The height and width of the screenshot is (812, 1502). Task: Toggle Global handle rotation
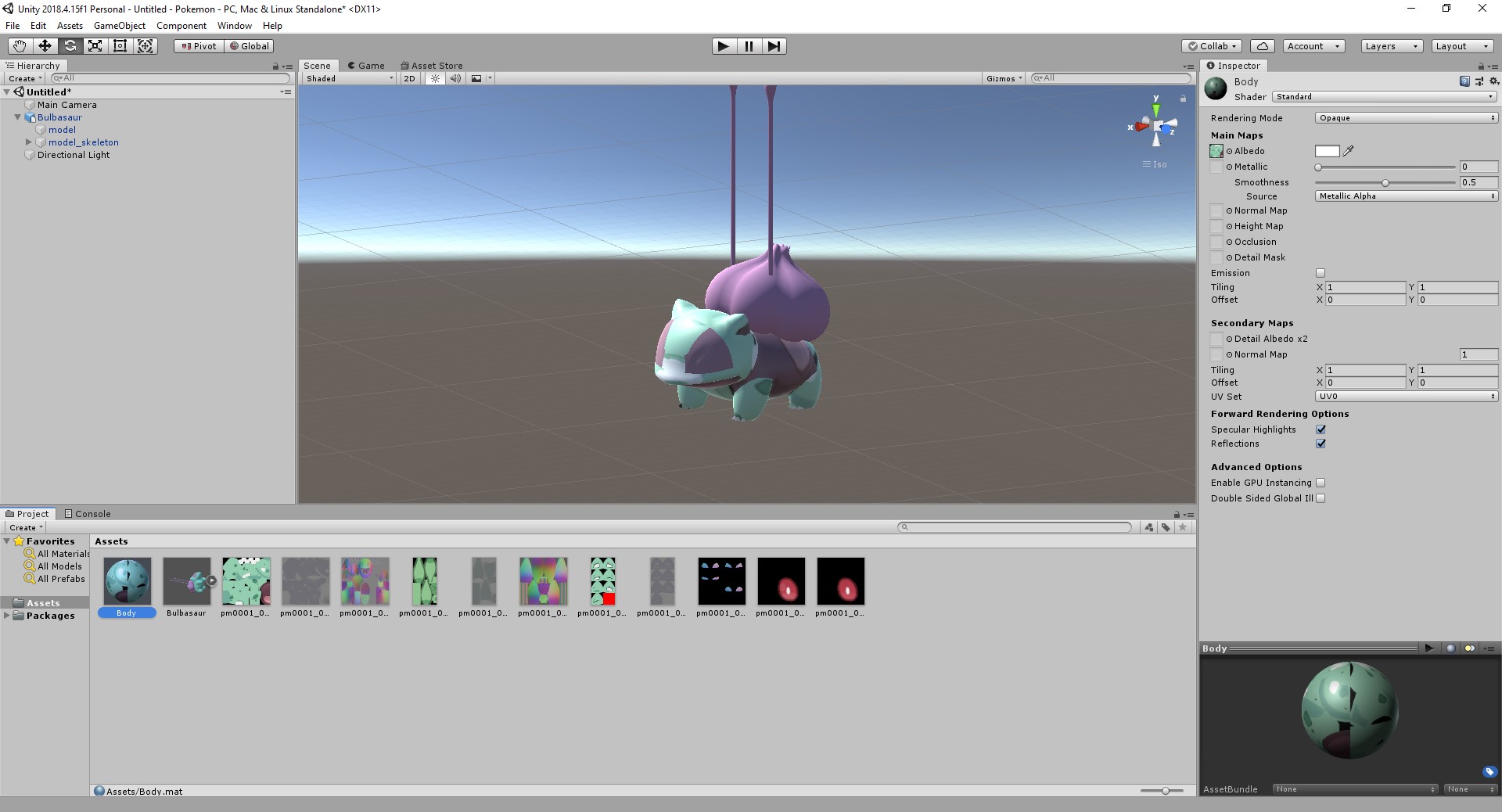pyautogui.click(x=249, y=46)
